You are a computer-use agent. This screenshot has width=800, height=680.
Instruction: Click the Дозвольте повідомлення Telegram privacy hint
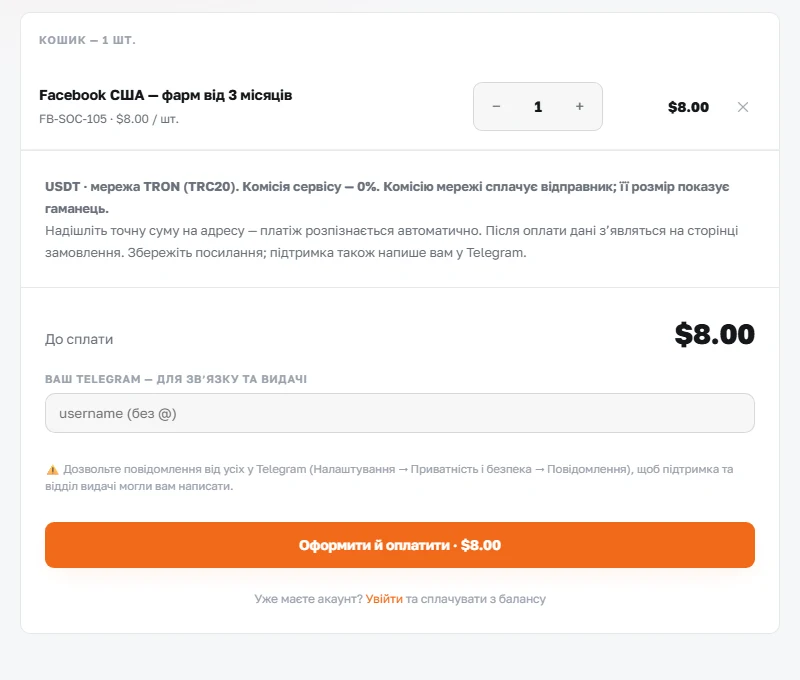click(x=389, y=477)
